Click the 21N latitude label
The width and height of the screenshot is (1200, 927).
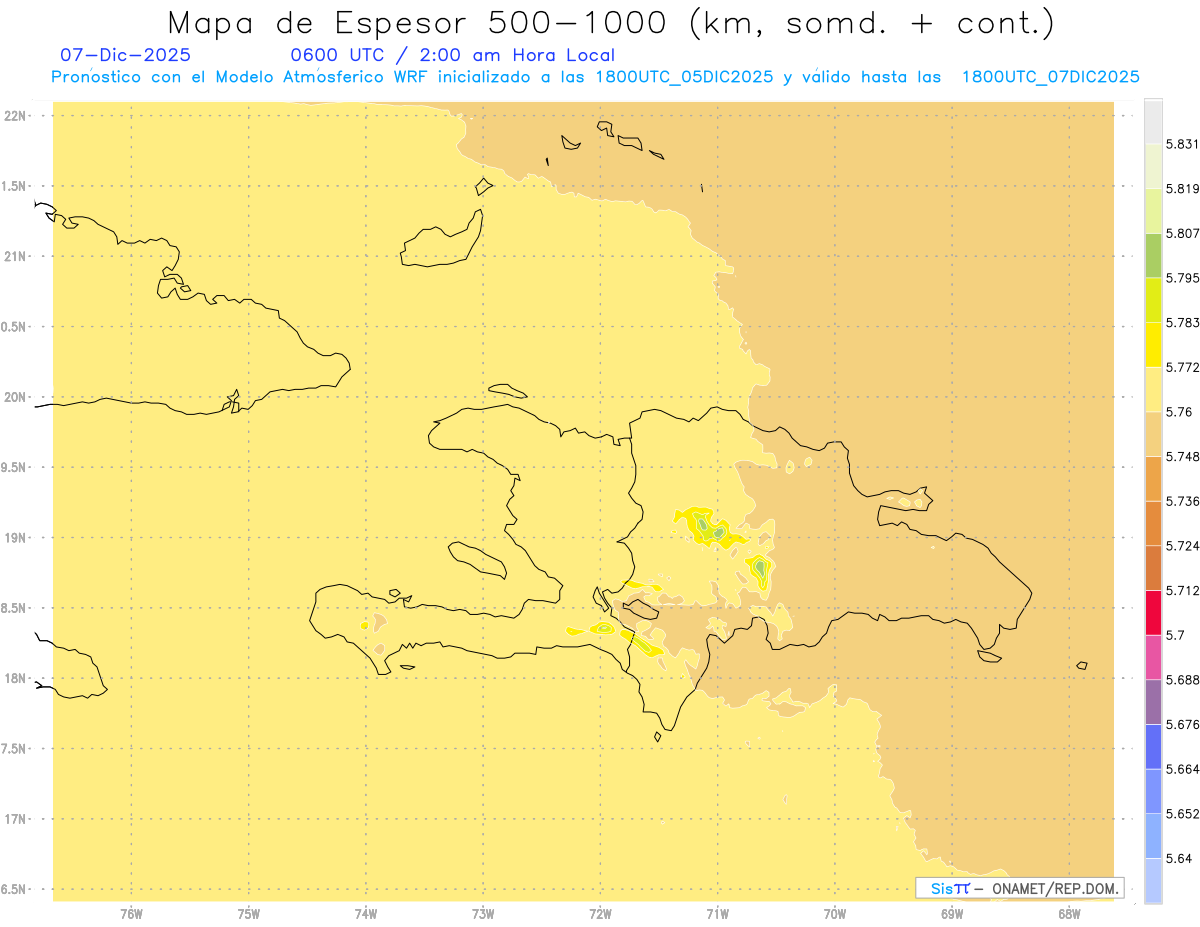click(x=15, y=257)
